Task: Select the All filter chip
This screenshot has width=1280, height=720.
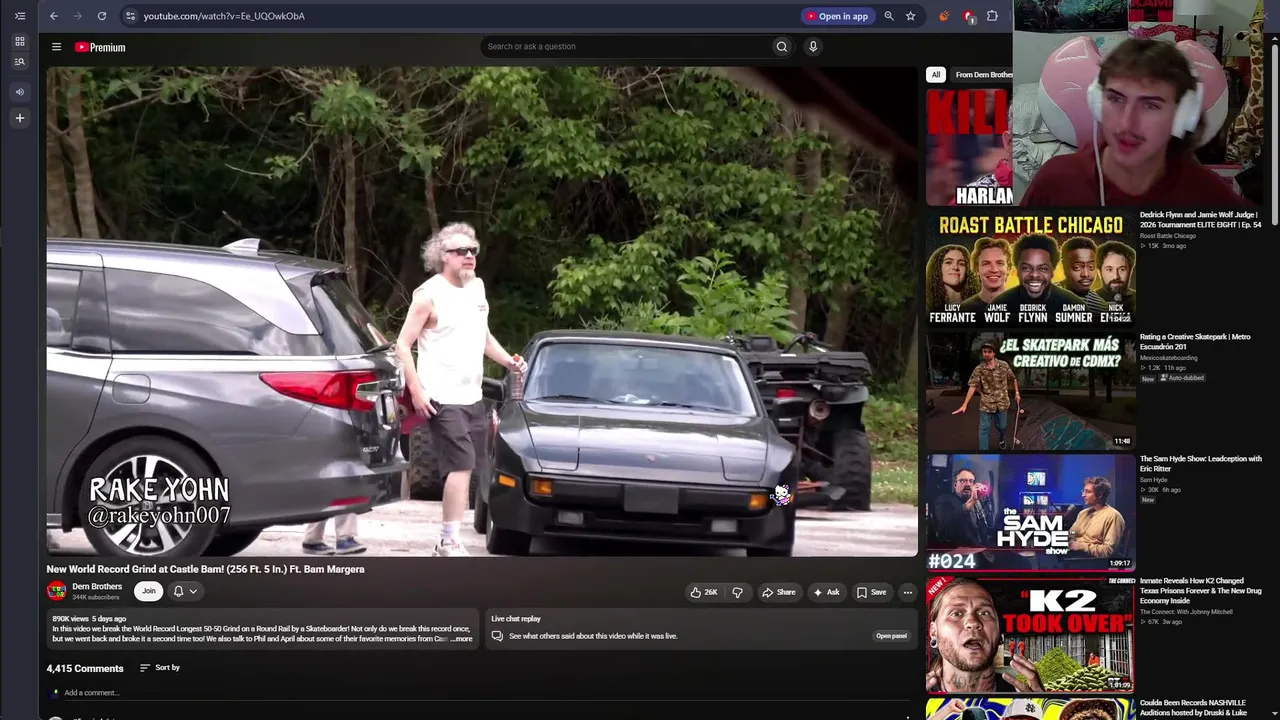Action: coord(936,74)
